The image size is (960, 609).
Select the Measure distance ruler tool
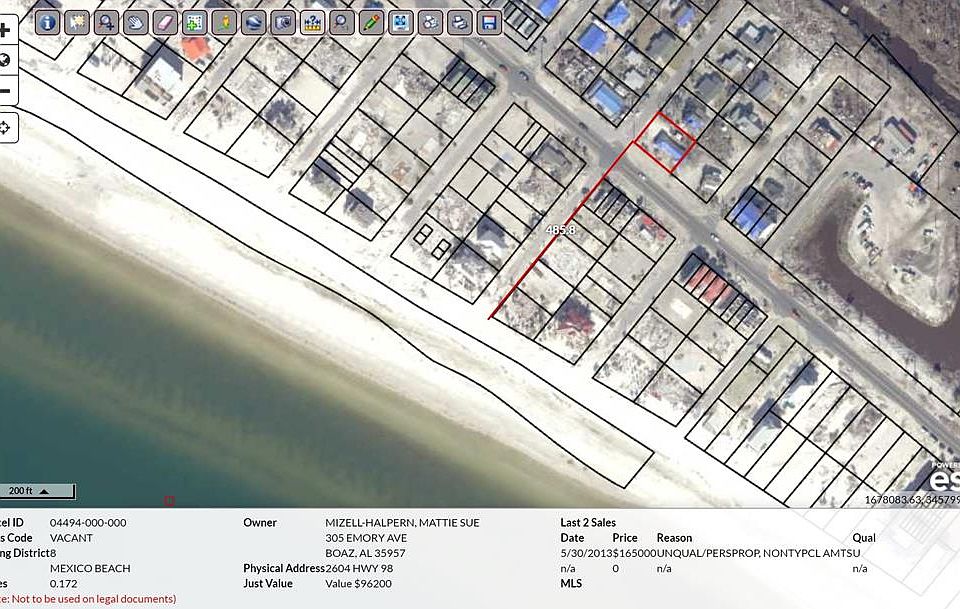coord(312,23)
